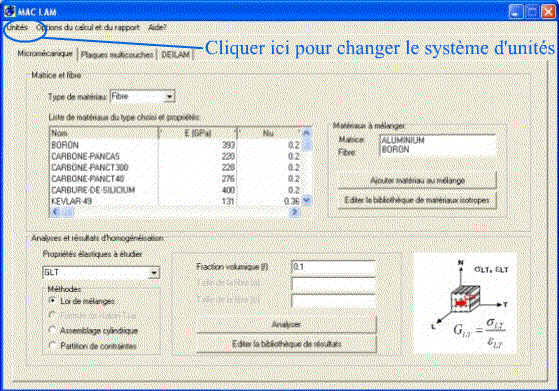This screenshot has width=559, height=391.
Task: Click the second greyed fibre size field
Action: [x=333, y=300]
